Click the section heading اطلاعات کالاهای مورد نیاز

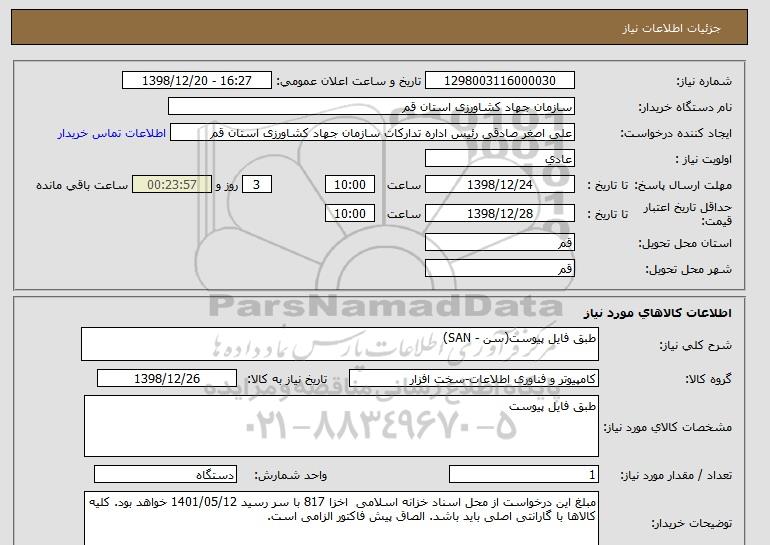pos(657,313)
